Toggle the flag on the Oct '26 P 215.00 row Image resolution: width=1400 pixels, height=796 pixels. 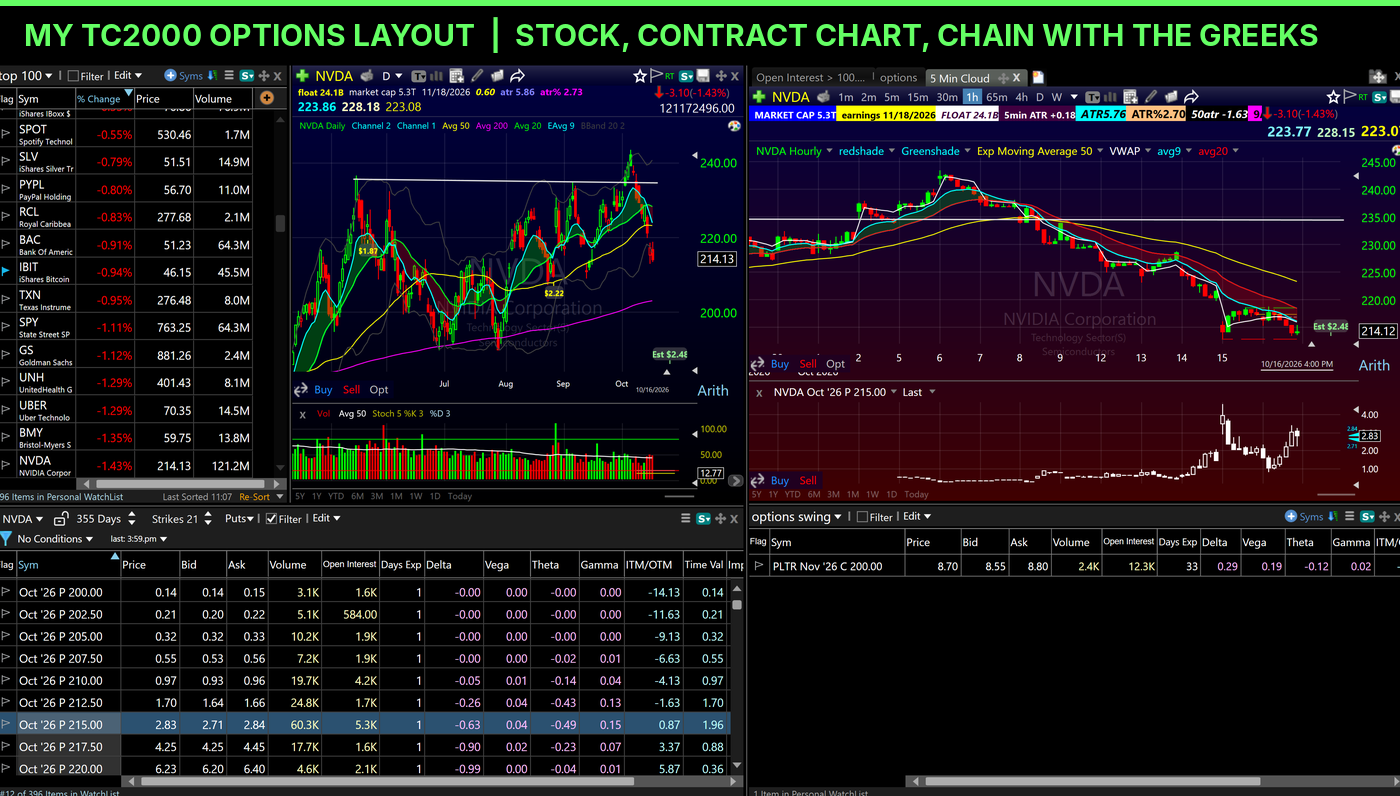coord(6,725)
